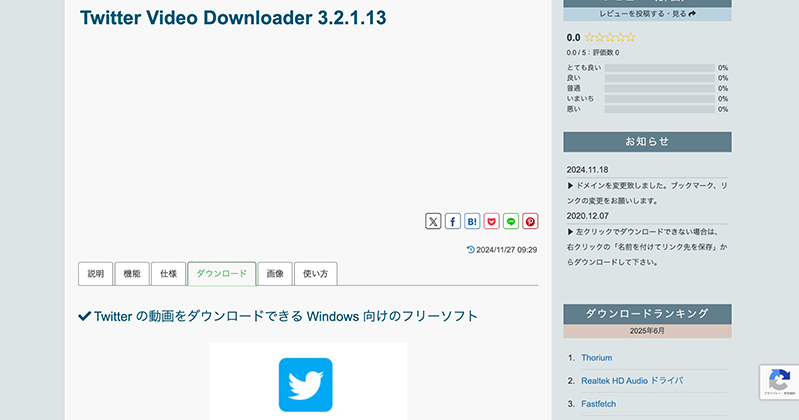This screenshot has height=420, width=799.
Task: Click the Twitter Video Downloader 3.2.1.13 title
Action: [233, 18]
